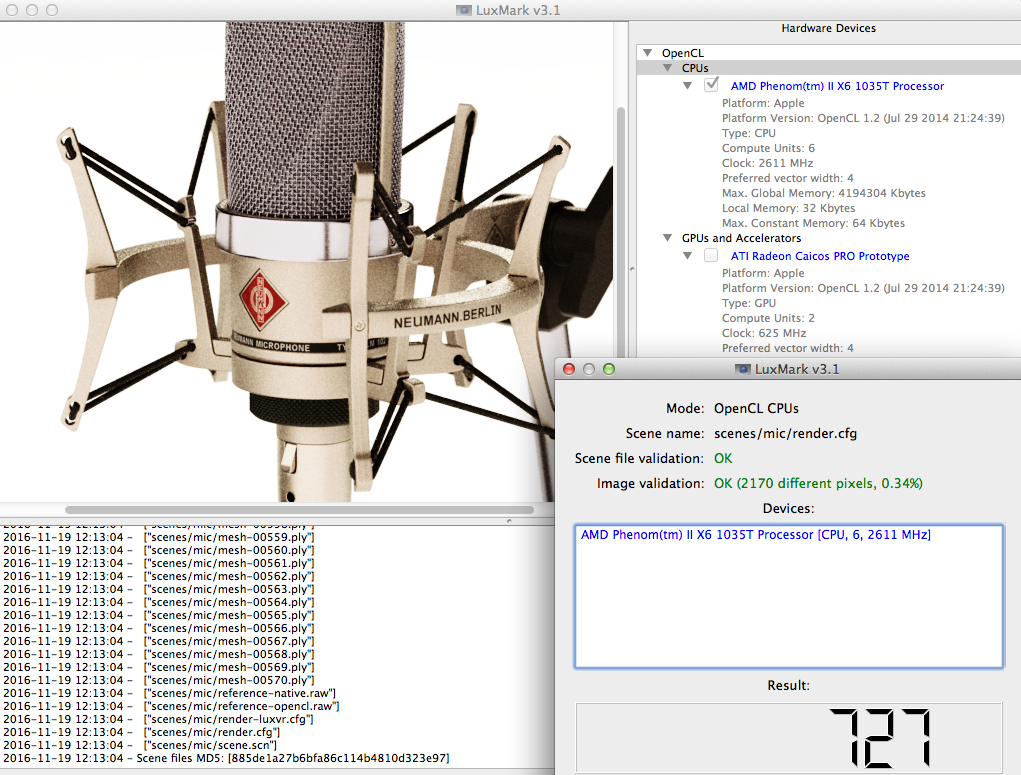Click log line 'scenes/mic/mesh-00570.ply'
The image size is (1021, 775).
pos(158,680)
